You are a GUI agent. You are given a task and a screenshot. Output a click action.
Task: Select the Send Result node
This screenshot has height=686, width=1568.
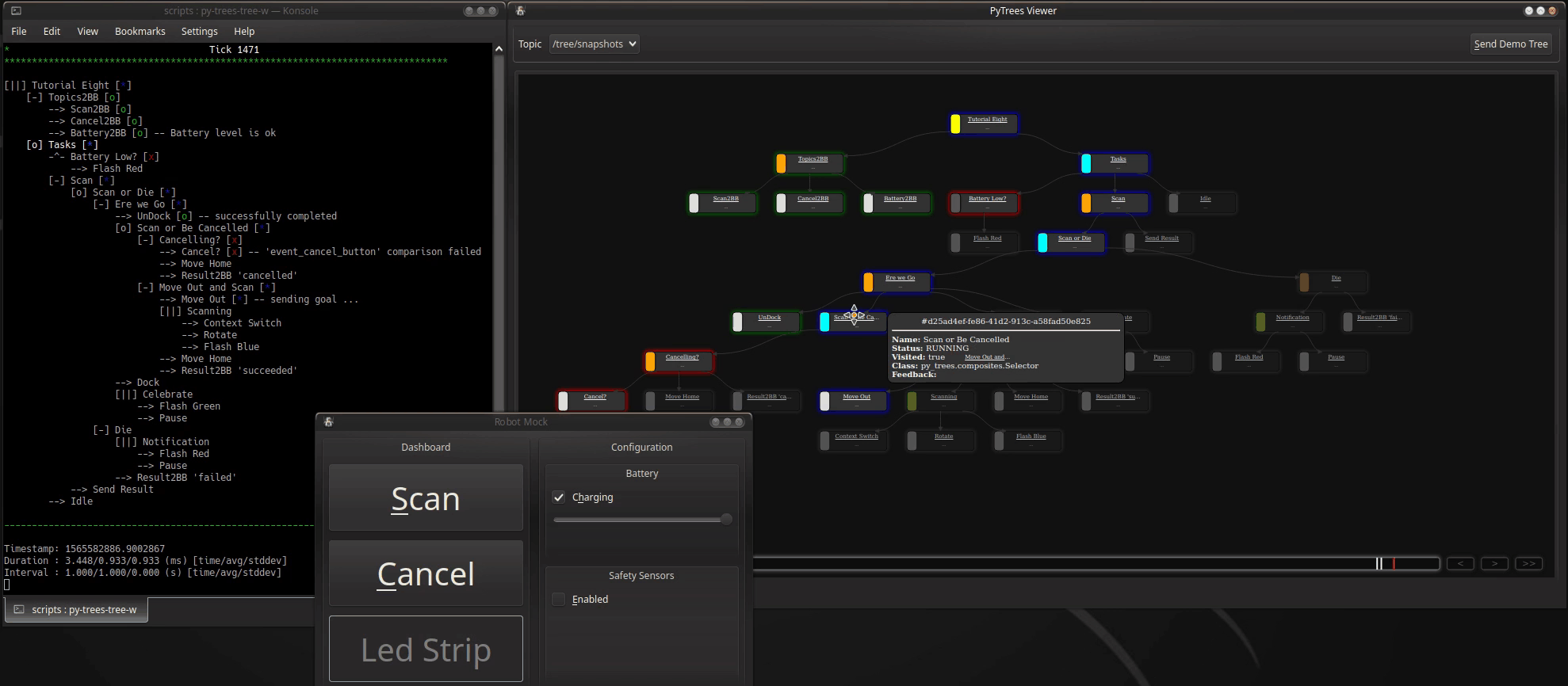coord(1158,242)
